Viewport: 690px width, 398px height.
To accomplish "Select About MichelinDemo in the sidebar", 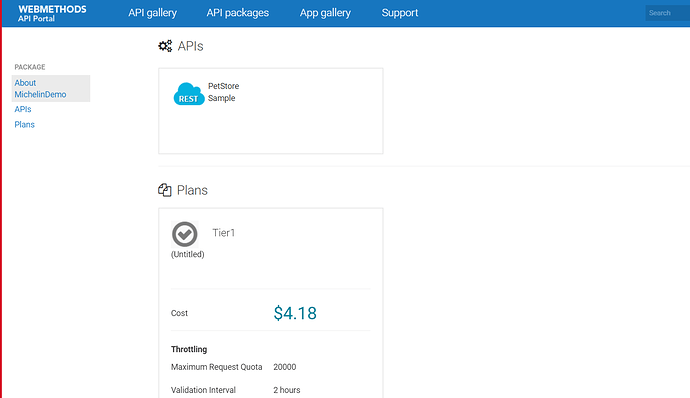I will (51, 88).
